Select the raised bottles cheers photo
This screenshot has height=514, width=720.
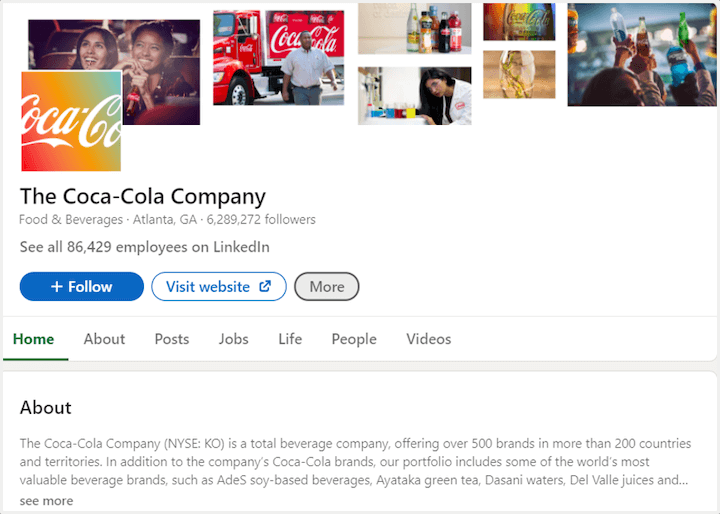click(x=641, y=54)
